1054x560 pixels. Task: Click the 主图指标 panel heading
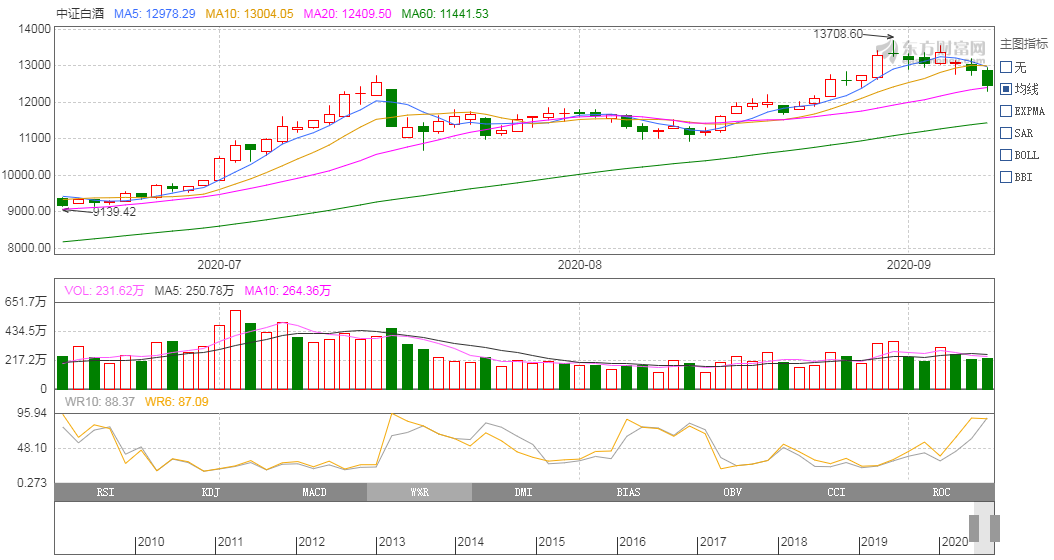click(1024, 44)
